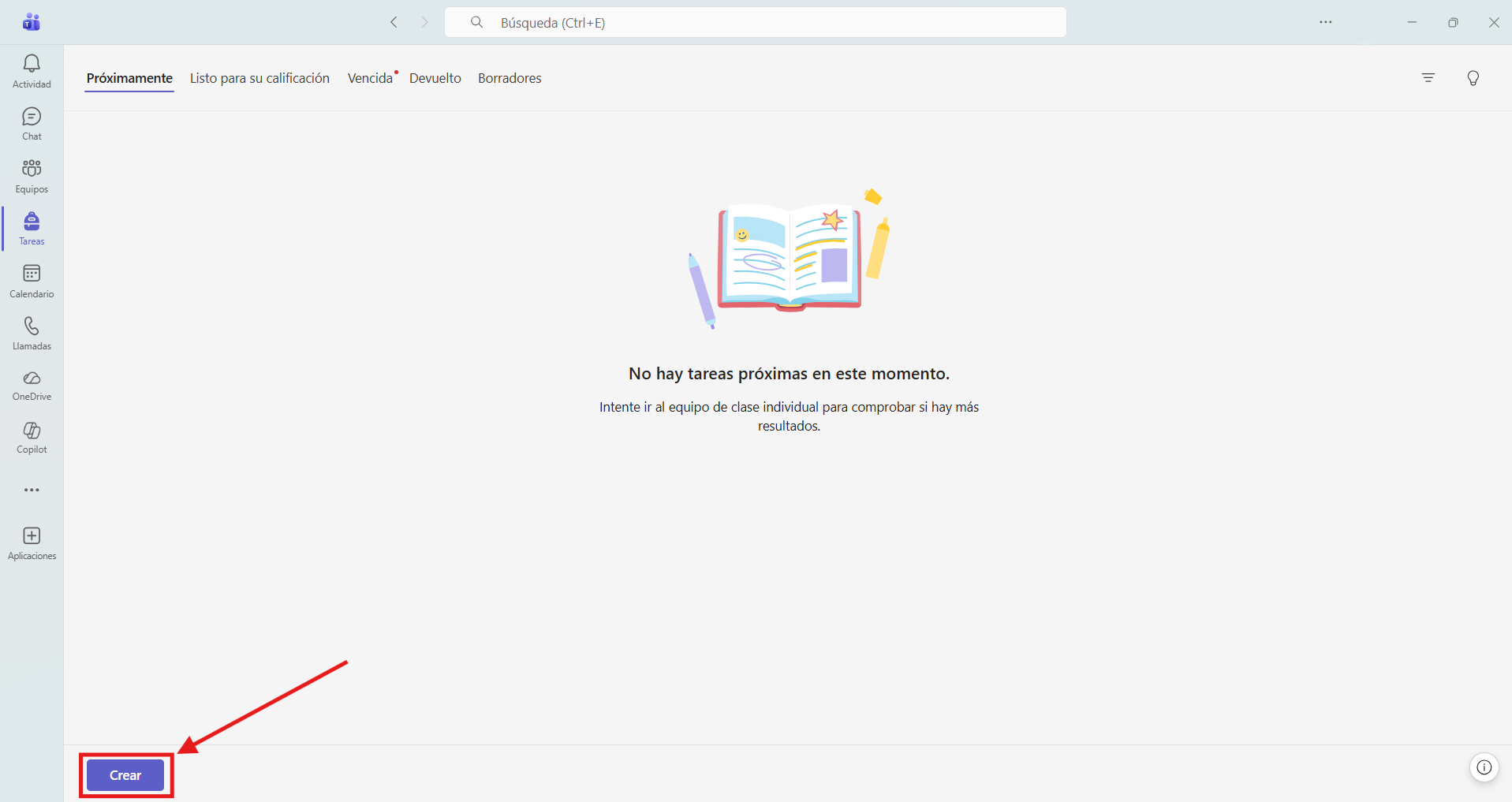Open settings and more ellipsis in title bar

pyautogui.click(x=1326, y=22)
